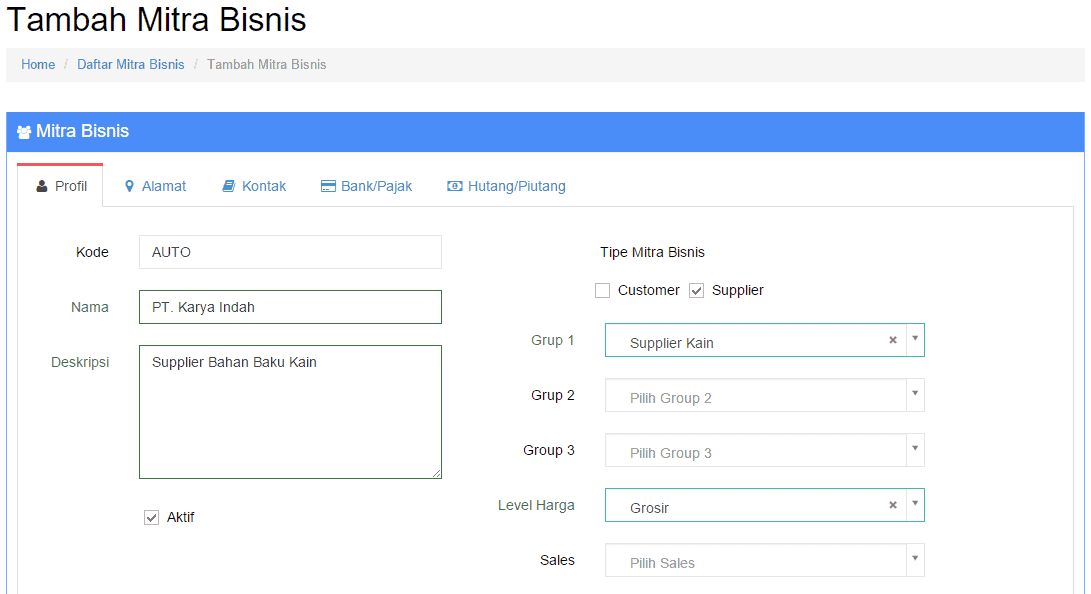
Task: Switch to the Alamat tab
Action: [154, 186]
